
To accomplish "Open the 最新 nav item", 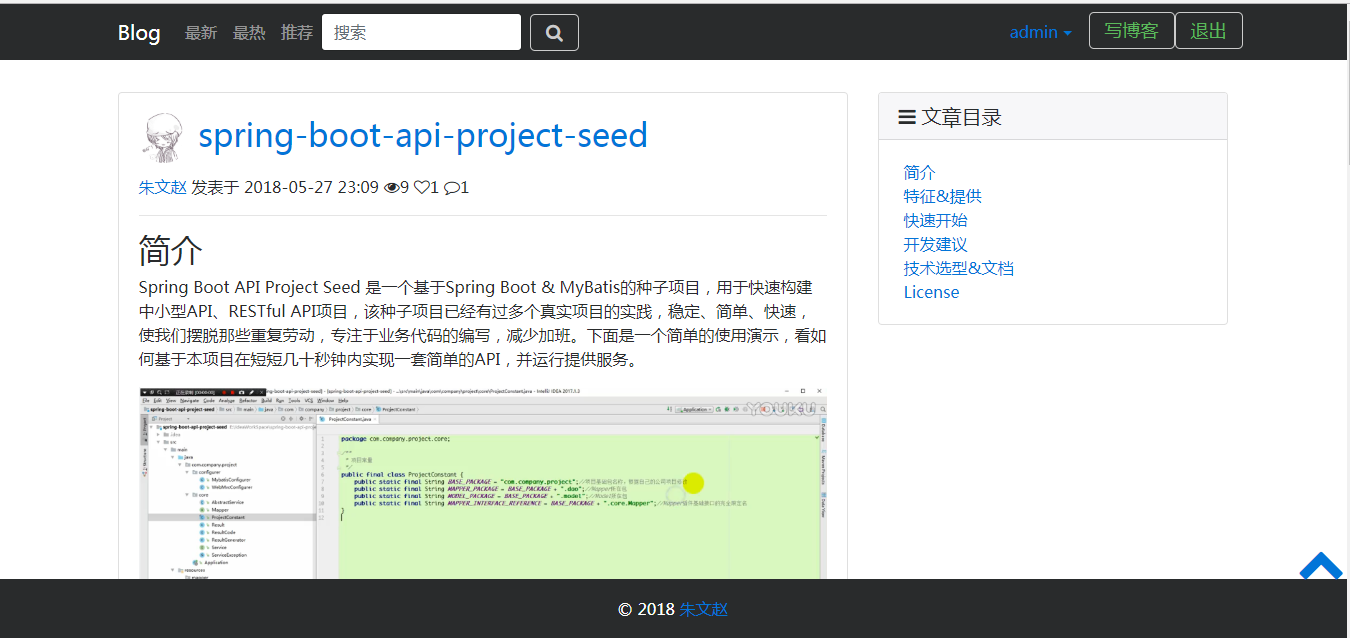I will click(x=201, y=32).
